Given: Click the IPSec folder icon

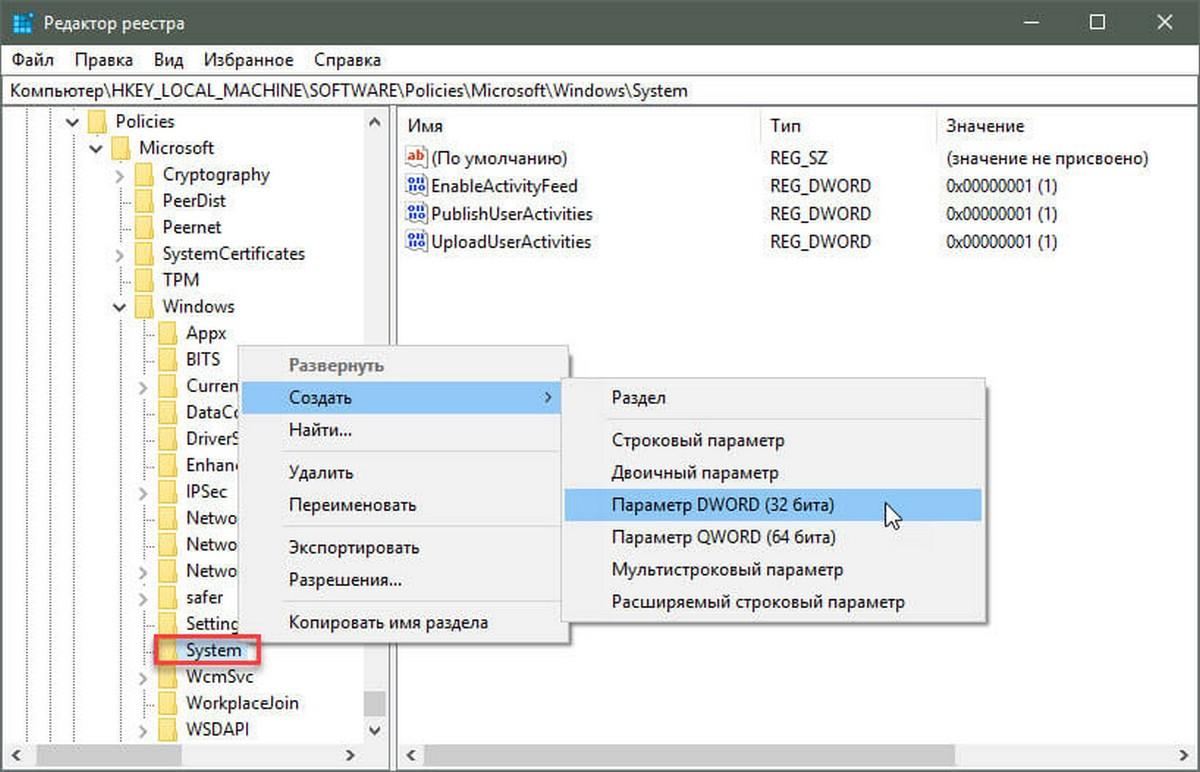Looking at the screenshot, I should 168,491.
